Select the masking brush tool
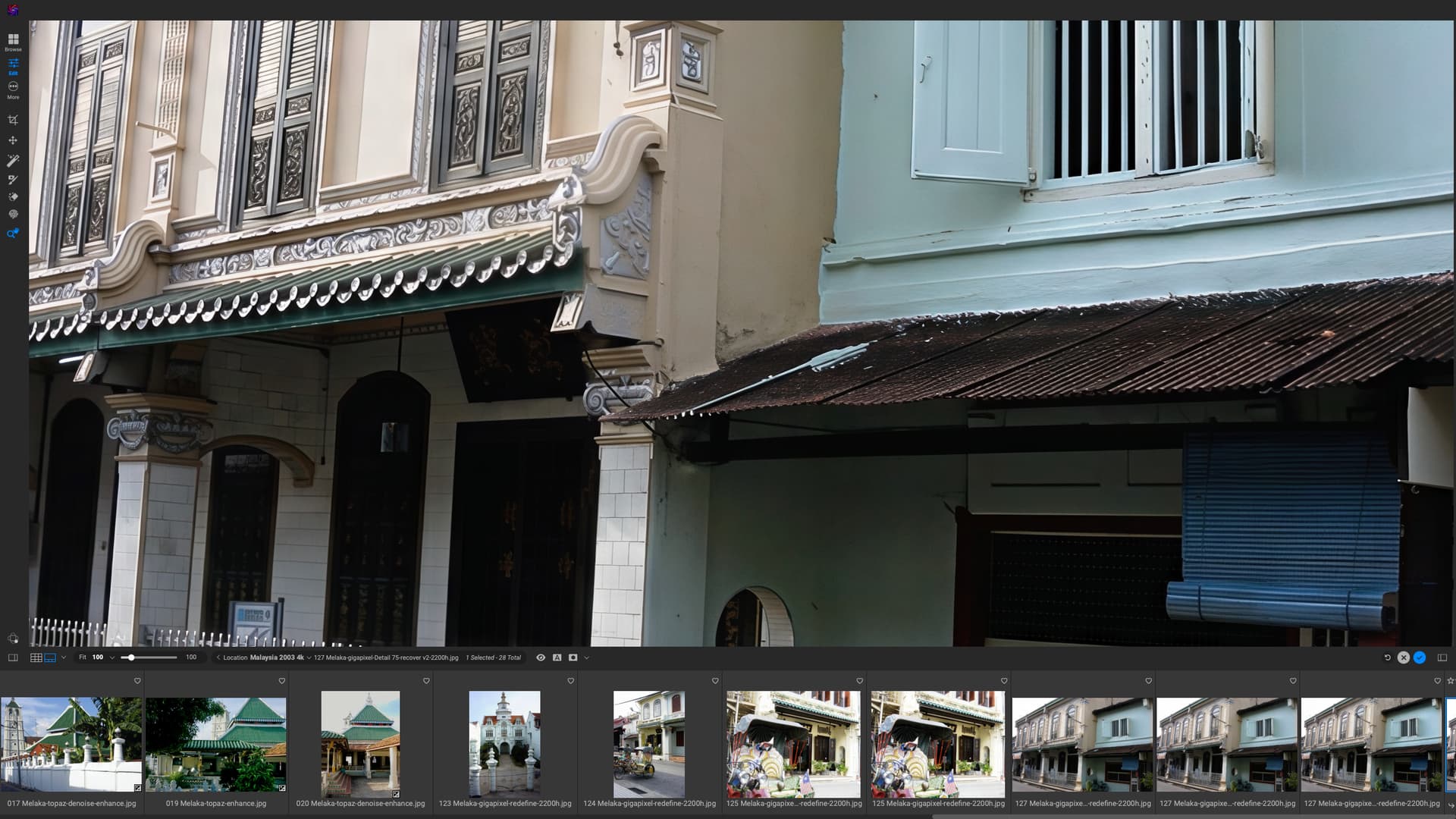The width and height of the screenshot is (1456, 819). 13,180
